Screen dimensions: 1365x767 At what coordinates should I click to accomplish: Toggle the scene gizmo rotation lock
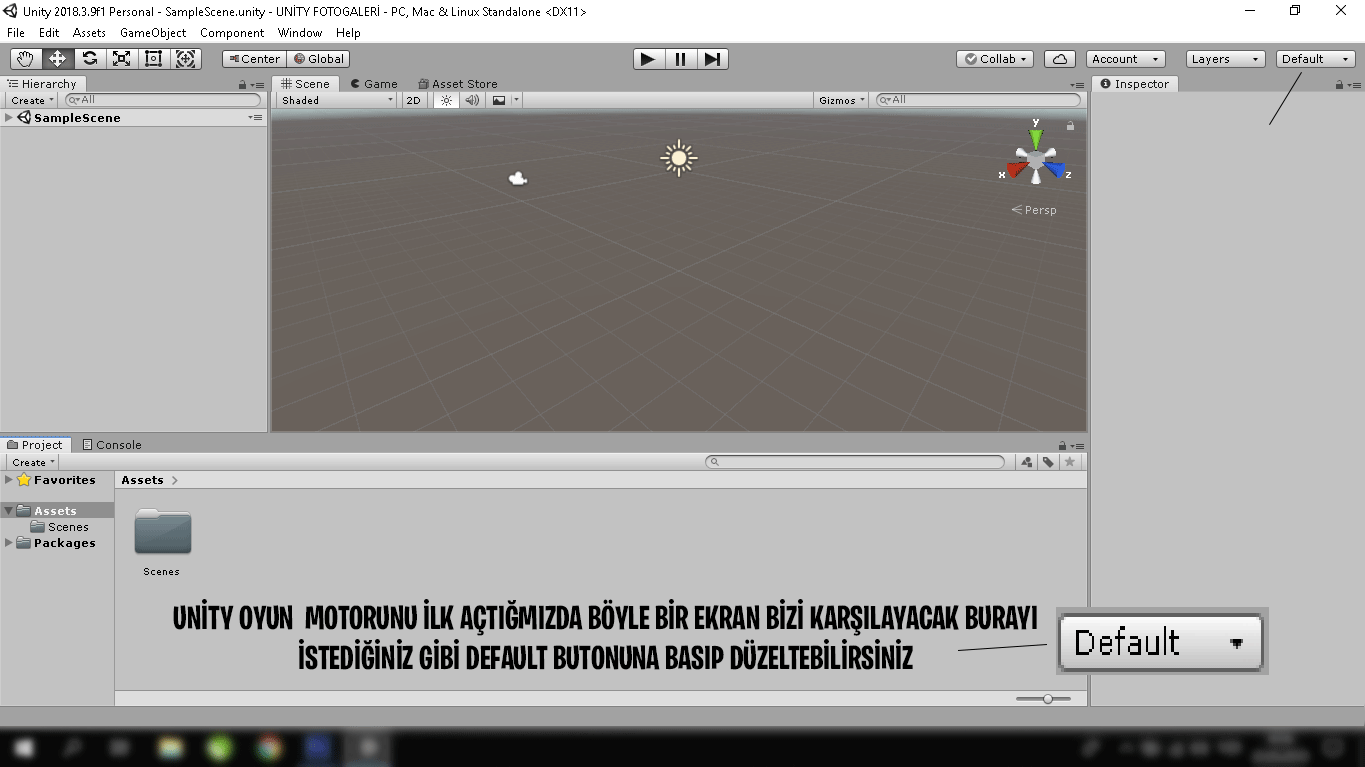[1071, 126]
